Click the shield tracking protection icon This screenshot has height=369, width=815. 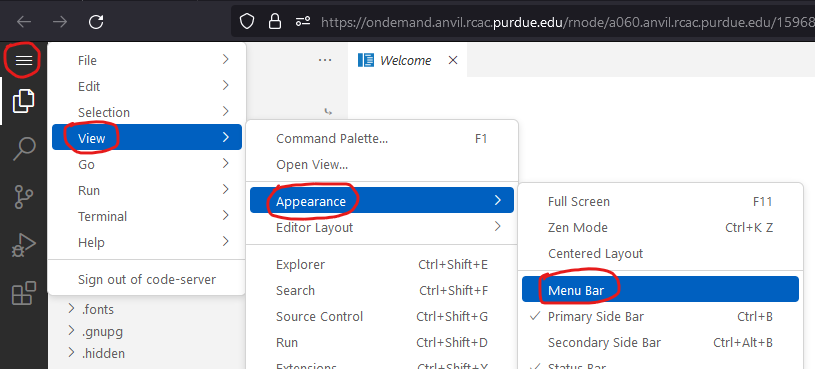pyautogui.click(x=247, y=21)
